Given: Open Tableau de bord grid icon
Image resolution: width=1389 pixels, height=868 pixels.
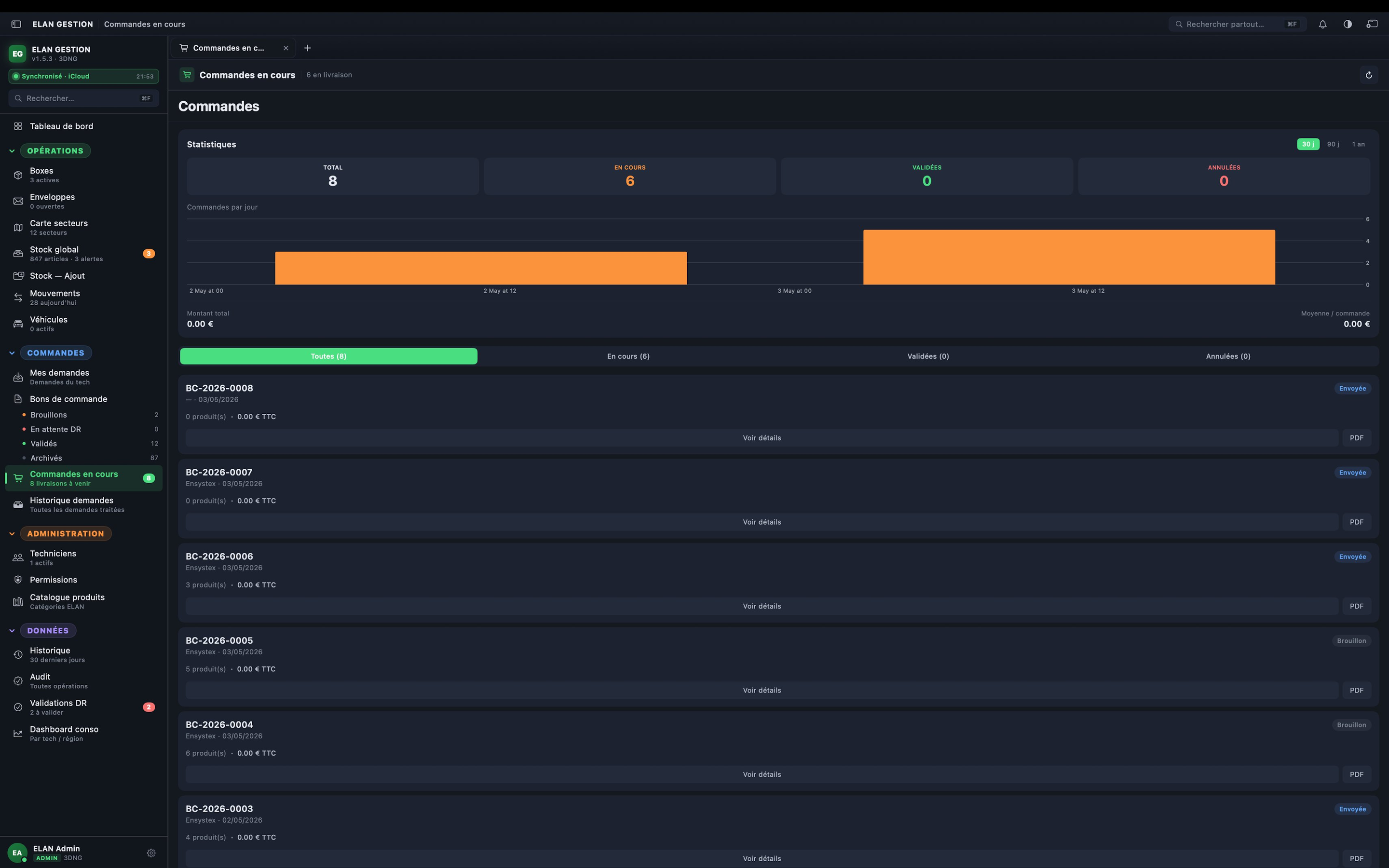Looking at the screenshot, I should click(18, 126).
